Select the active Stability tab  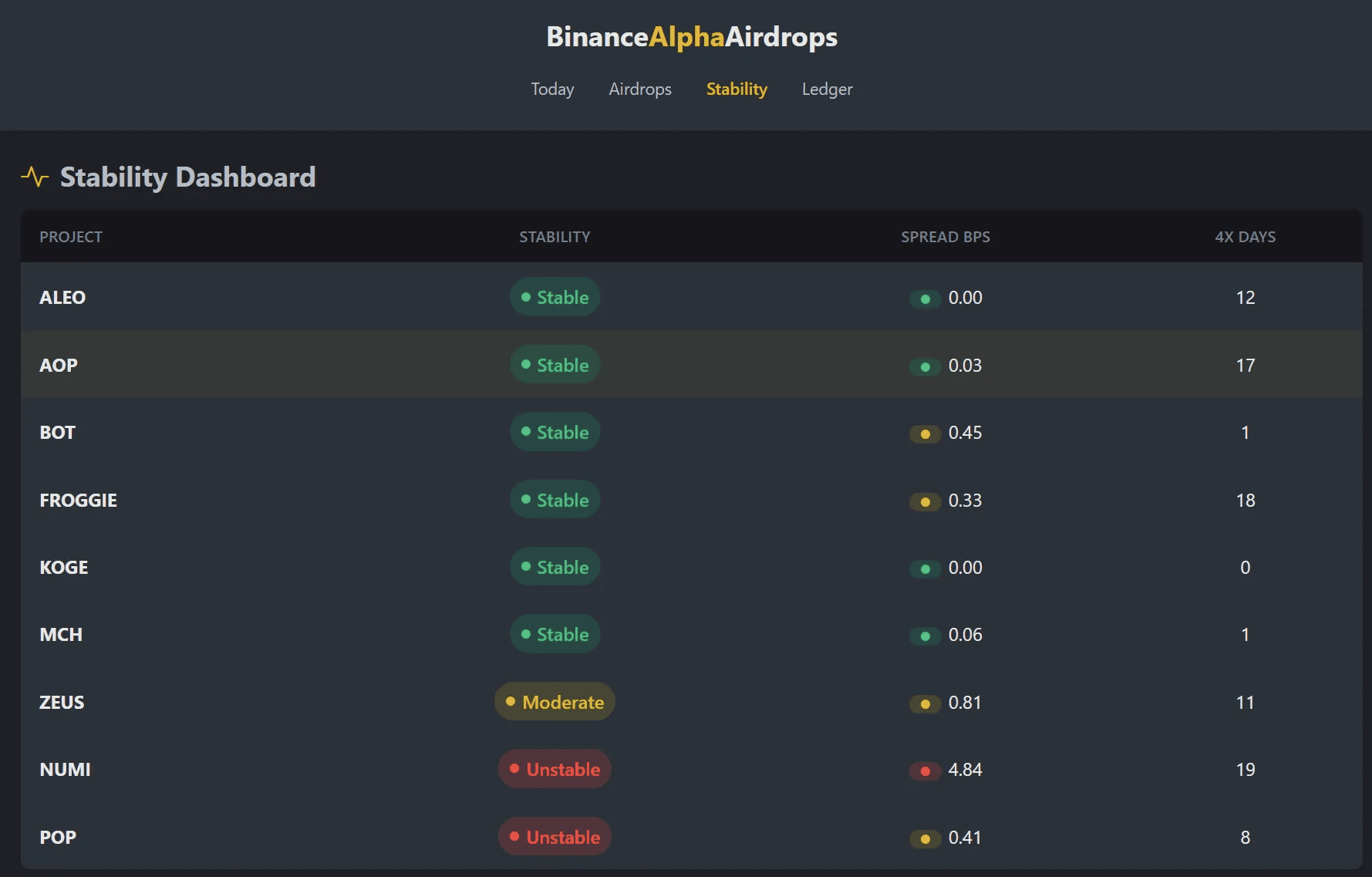click(x=737, y=89)
